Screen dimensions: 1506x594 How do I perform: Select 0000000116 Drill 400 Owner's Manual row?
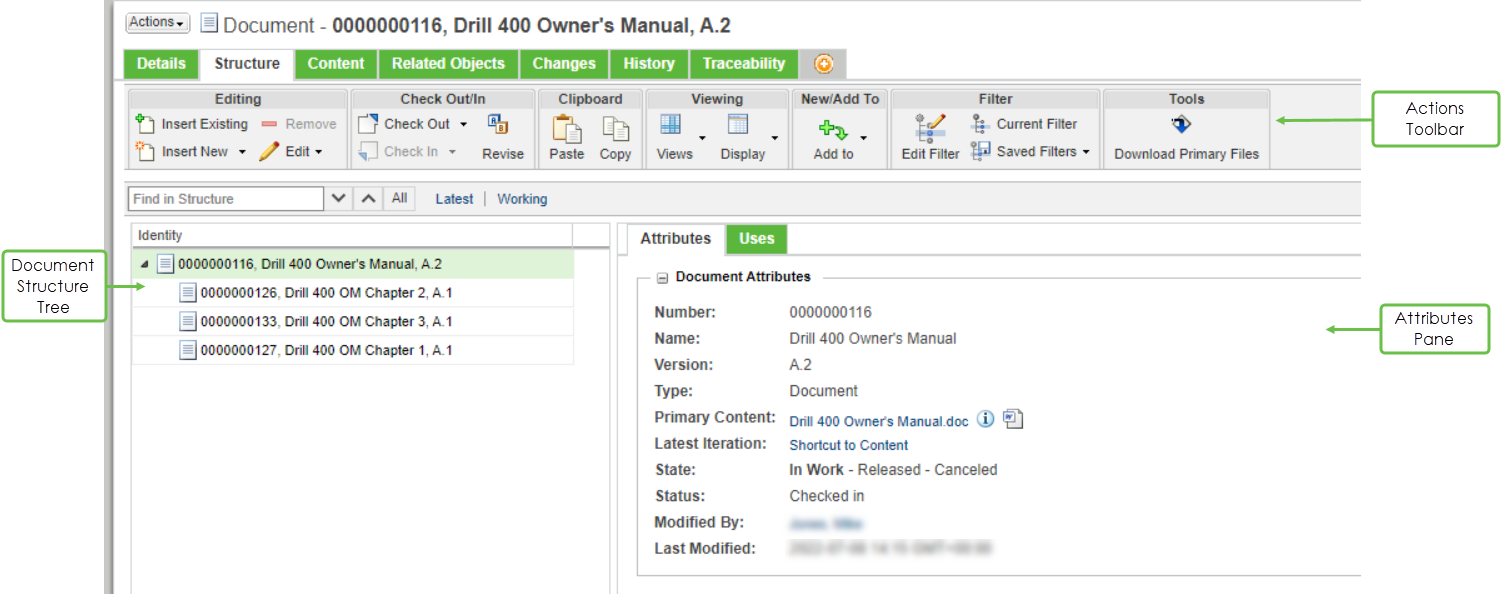353,265
